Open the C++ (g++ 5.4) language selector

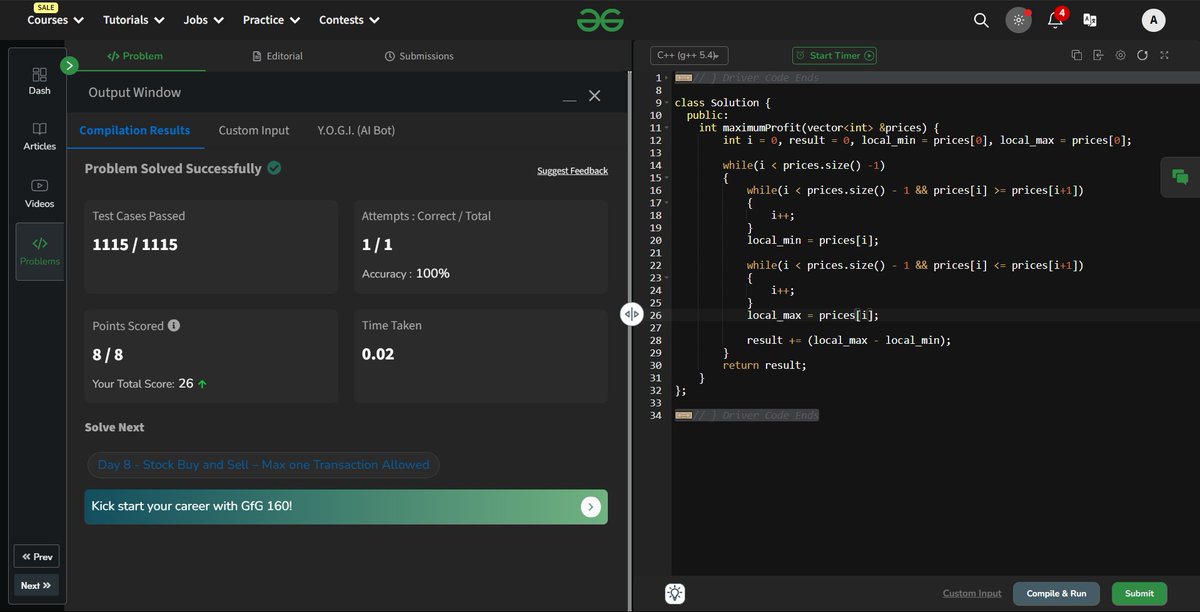(x=690, y=56)
